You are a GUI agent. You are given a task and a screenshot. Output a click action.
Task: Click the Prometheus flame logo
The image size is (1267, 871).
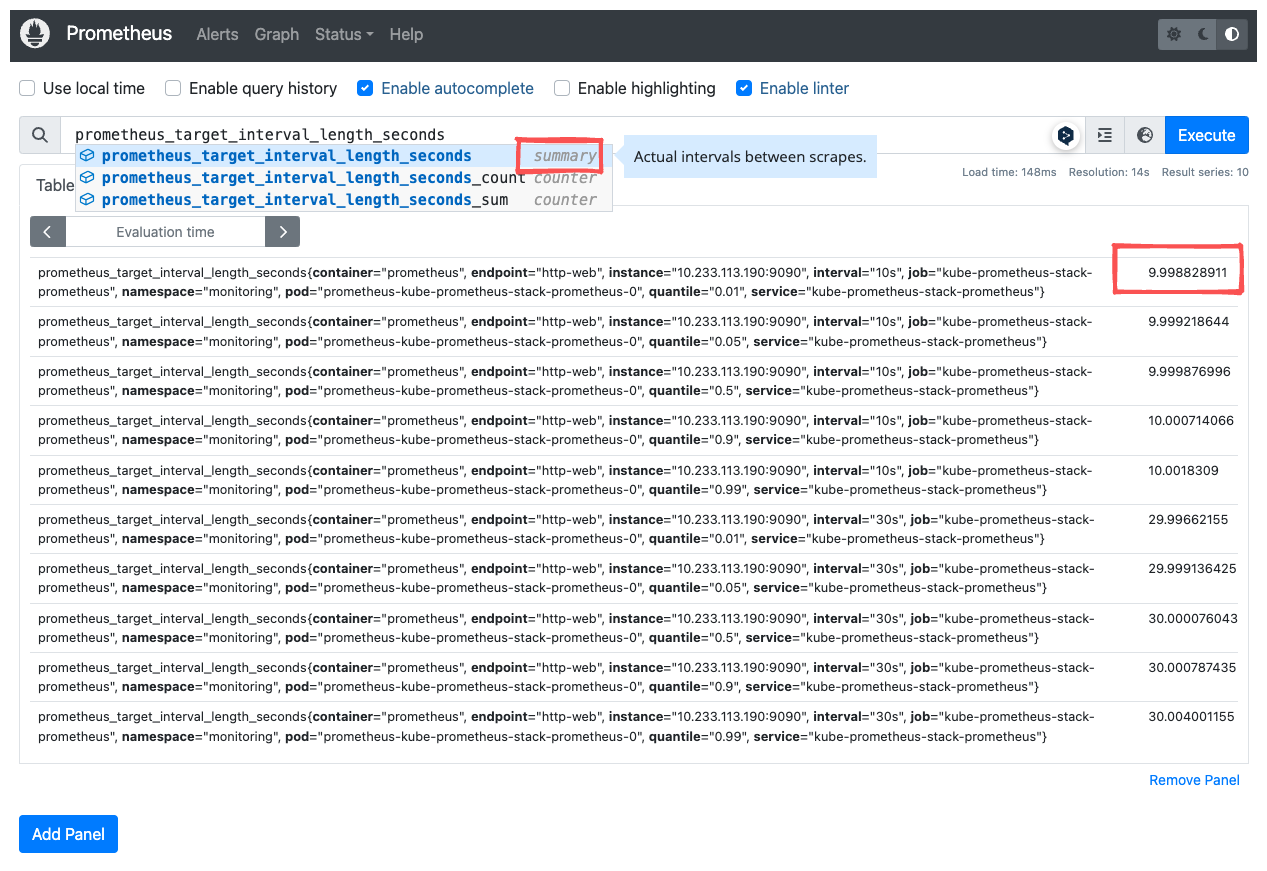pos(36,34)
